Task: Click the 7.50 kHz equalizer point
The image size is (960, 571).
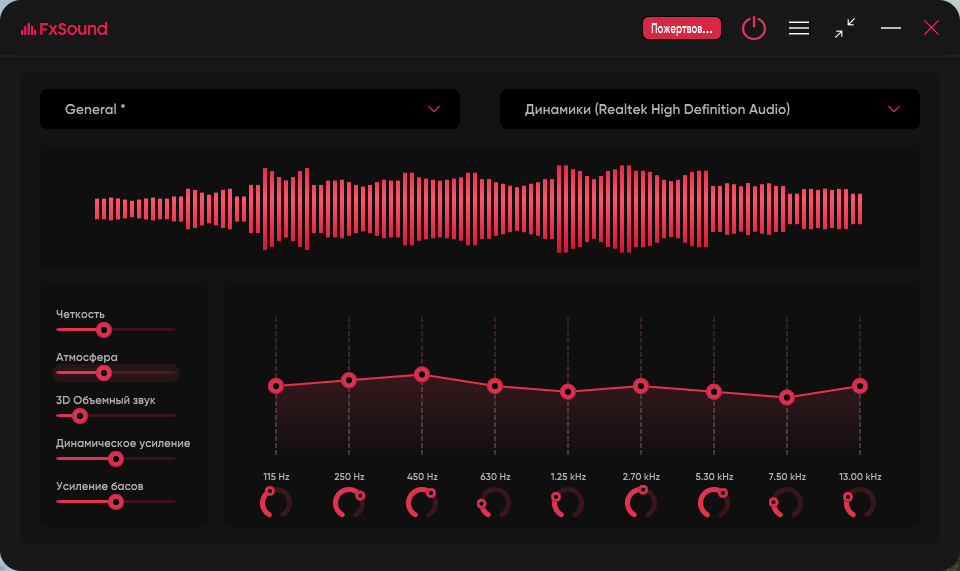Action: coord(787,398)
